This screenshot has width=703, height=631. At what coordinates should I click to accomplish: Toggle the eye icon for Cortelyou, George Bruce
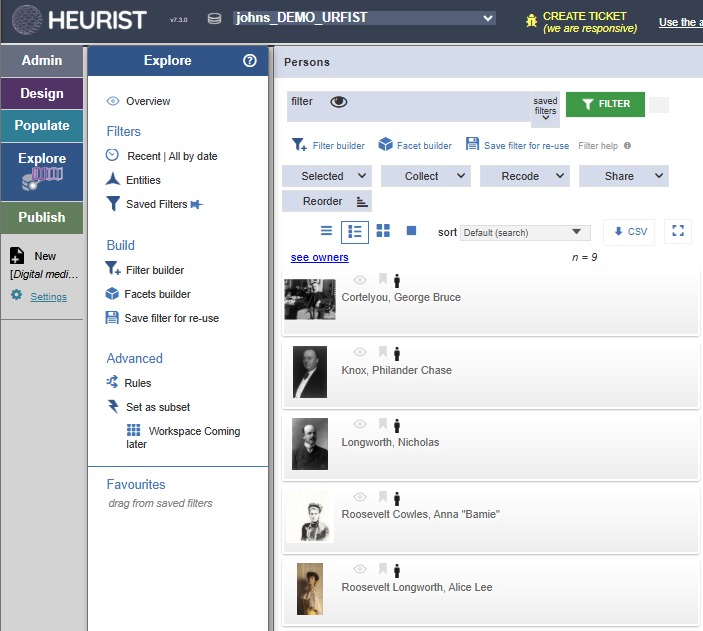(360, 280)
